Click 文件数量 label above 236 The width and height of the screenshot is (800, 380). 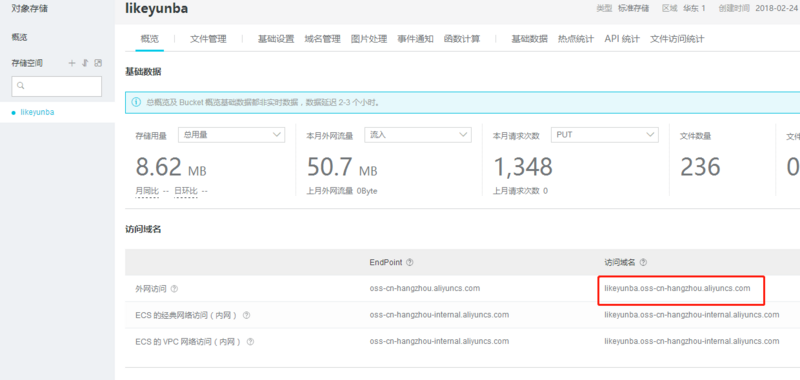tap(695, 136)
